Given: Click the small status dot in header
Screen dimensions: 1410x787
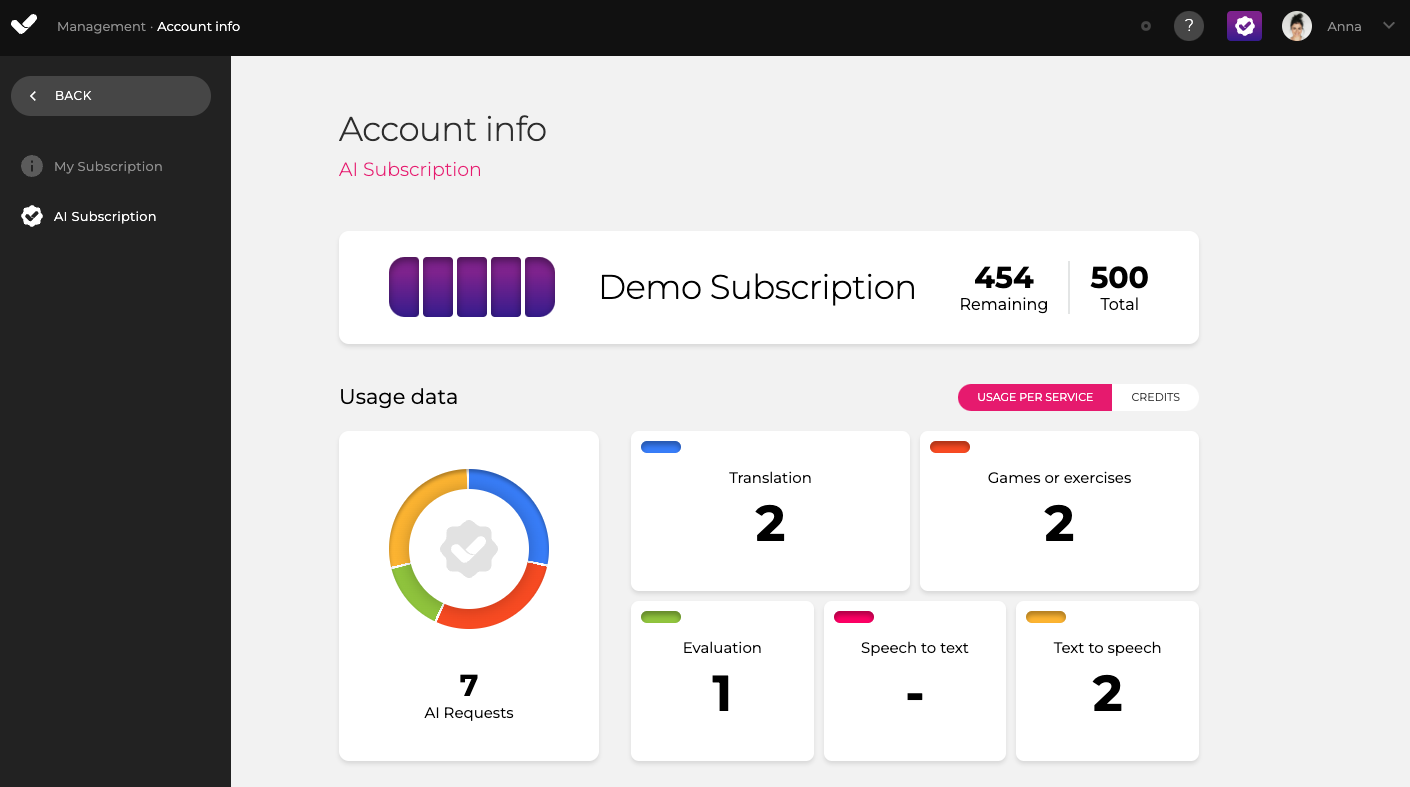Looking at the screenshot, I should click(1146, 26).
